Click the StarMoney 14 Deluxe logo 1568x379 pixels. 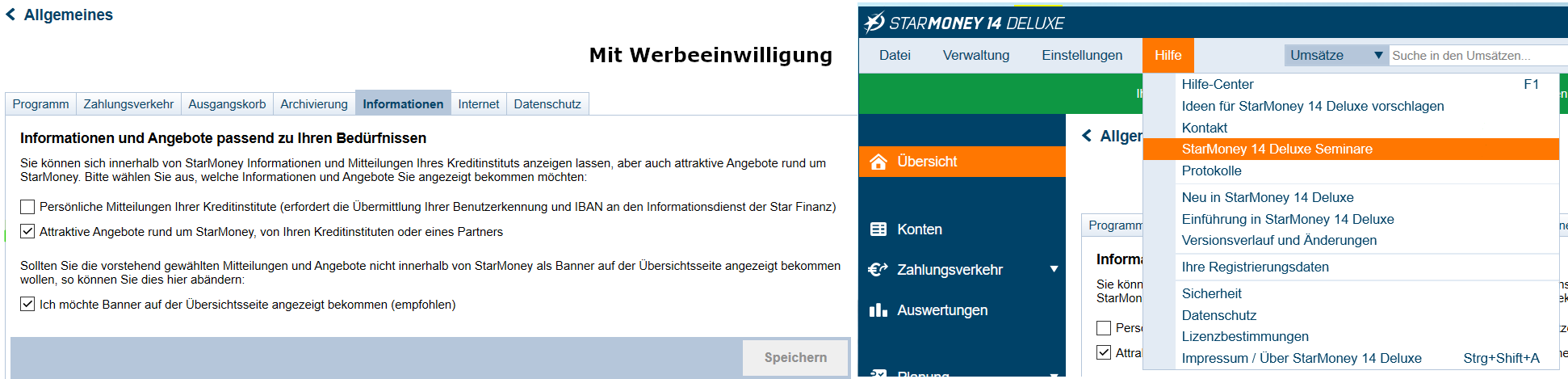tap(965, 23)
